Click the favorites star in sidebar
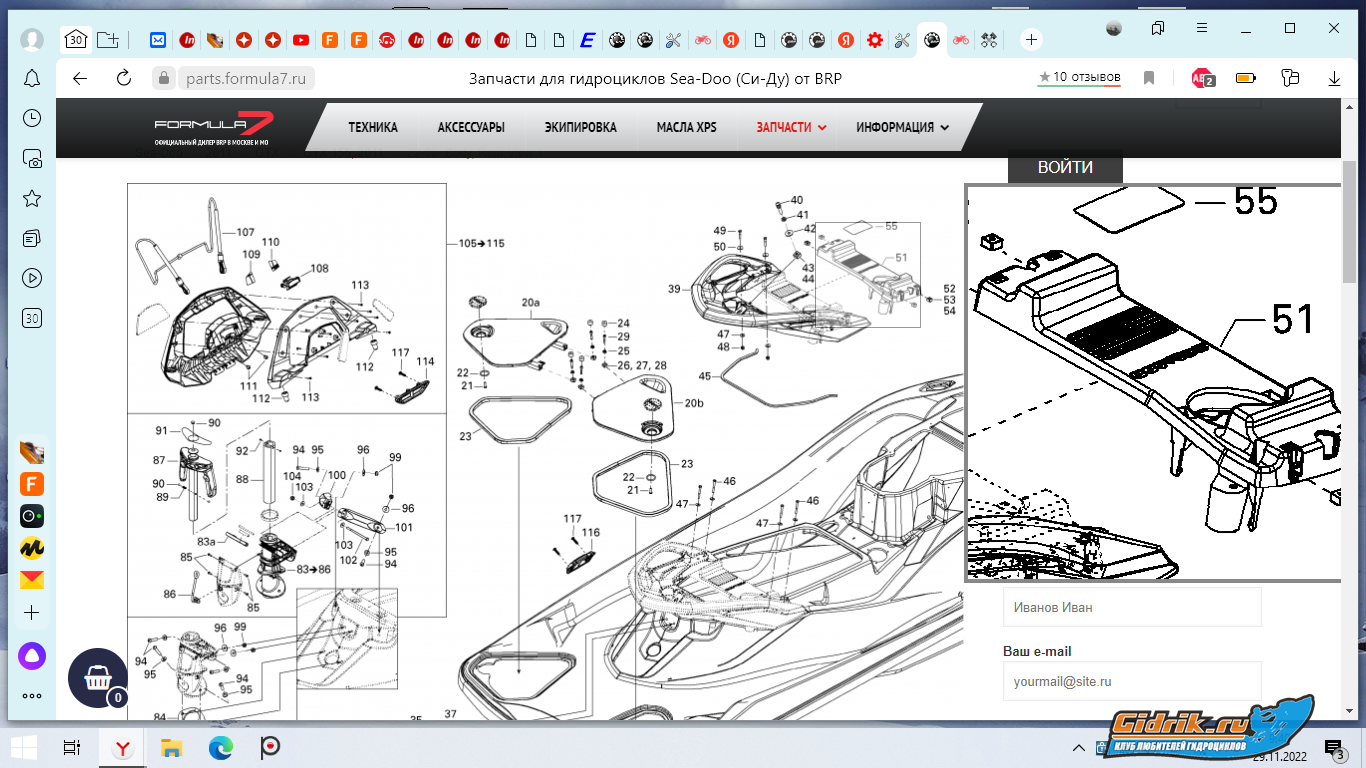1366x768 pixels. [32, 198]
